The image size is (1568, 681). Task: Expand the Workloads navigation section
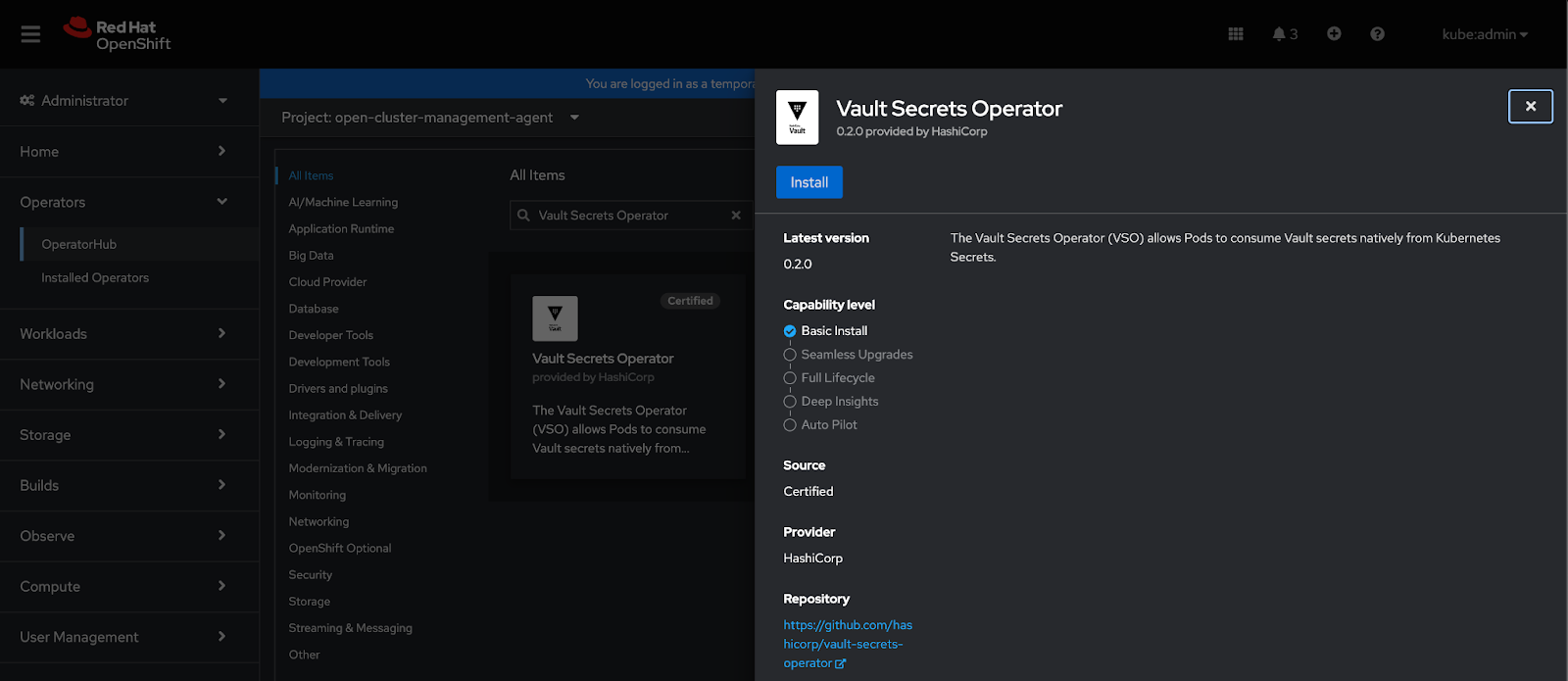click(x=123, y=334)
